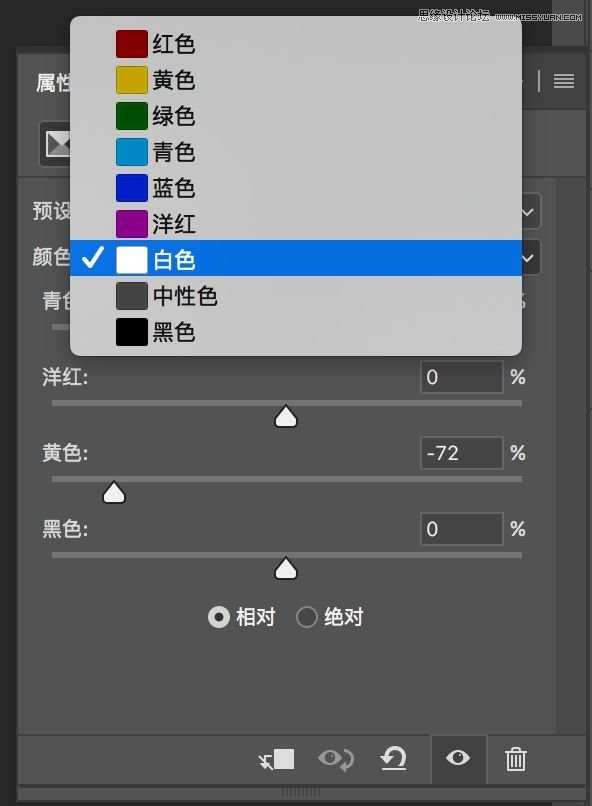Click the Selective Color adjustment thumbnail icon

[x=57, y=143]
